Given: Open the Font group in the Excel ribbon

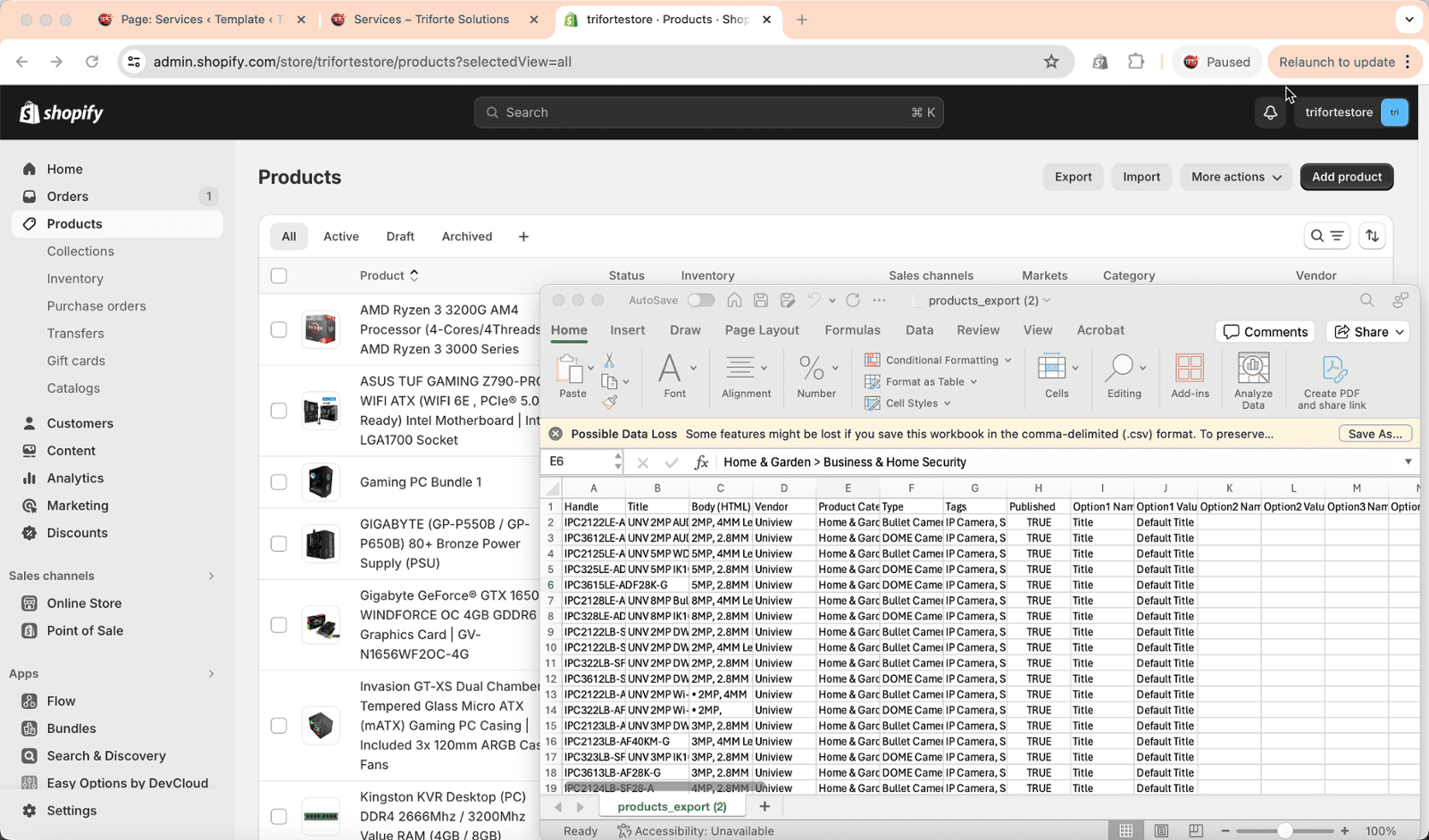Looking at the screenshot, I should [x=675, y=376].
